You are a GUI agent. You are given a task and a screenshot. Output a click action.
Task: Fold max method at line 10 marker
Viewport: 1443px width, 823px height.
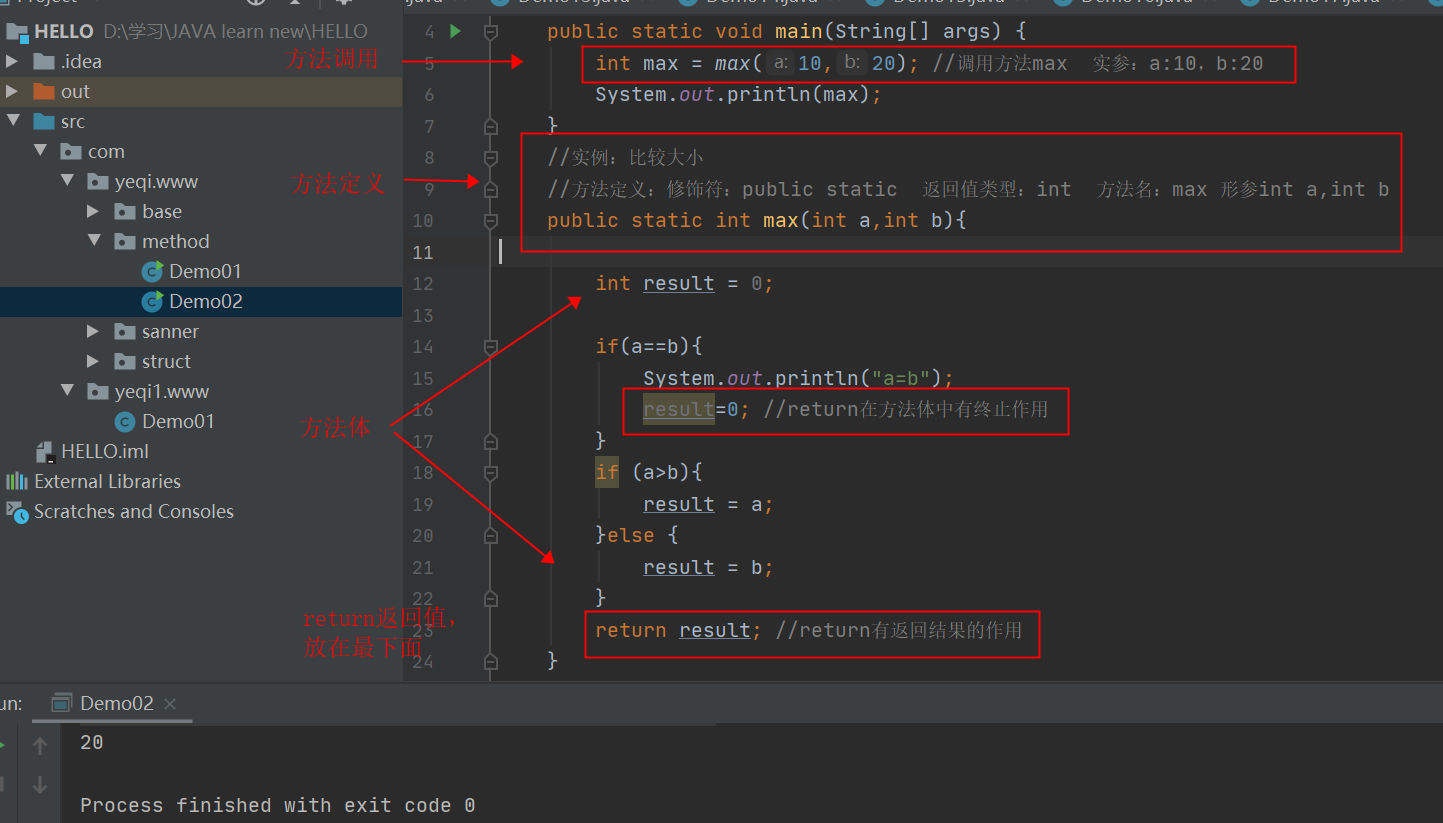pyautogui.click(x=490, y=220)
